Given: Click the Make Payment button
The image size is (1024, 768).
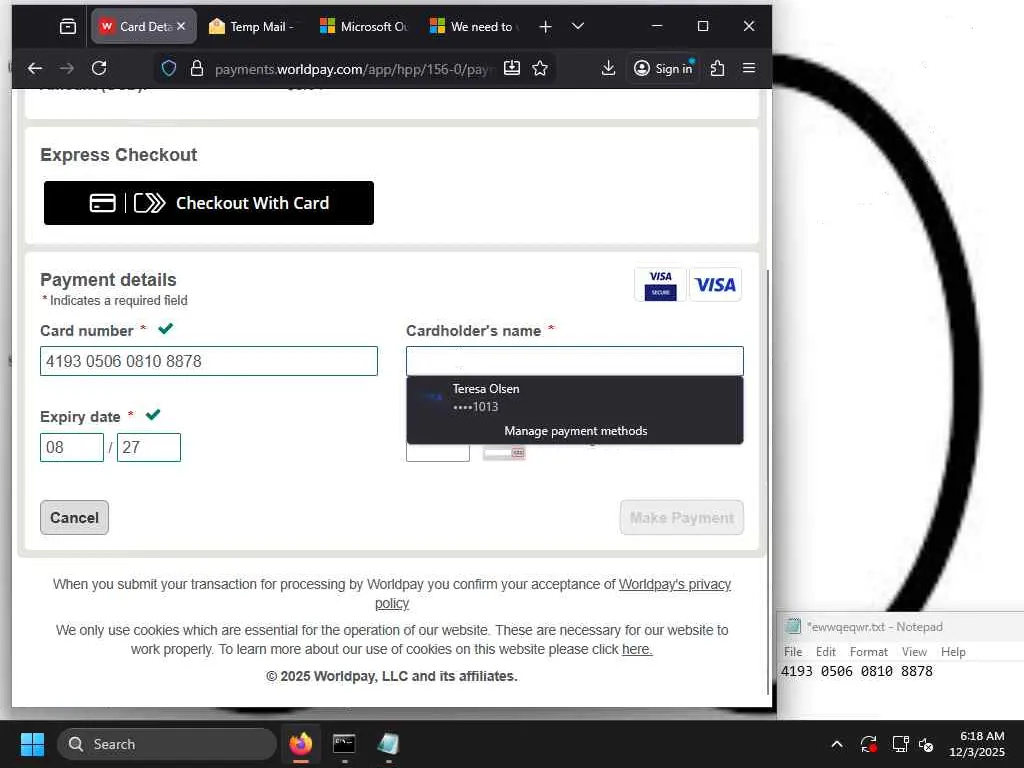Looking at the screenshot, I should (682, 517).
